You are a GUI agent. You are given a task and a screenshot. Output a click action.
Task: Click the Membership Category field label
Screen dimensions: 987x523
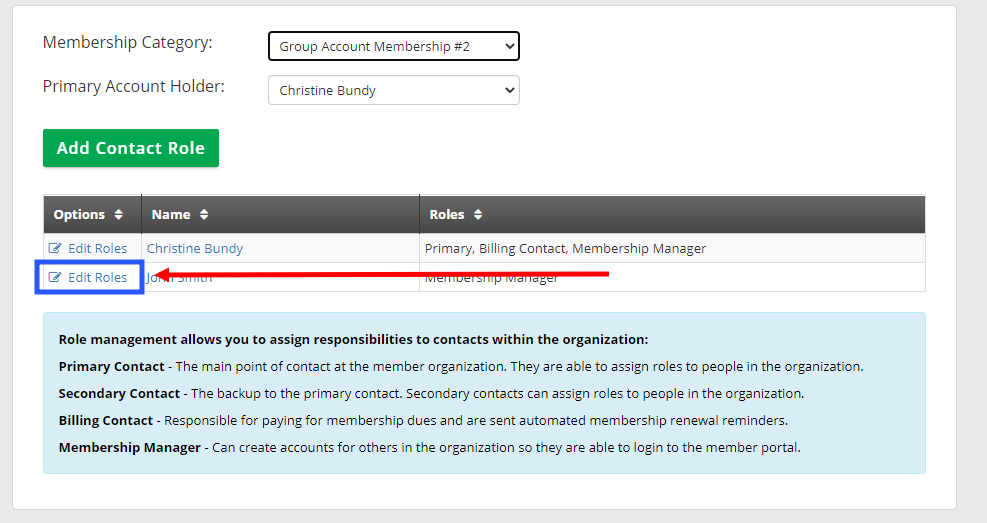pos(127,43)
